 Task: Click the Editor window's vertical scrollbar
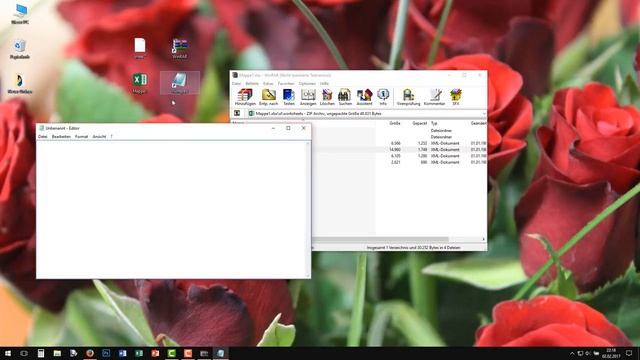tap(308, 209)
